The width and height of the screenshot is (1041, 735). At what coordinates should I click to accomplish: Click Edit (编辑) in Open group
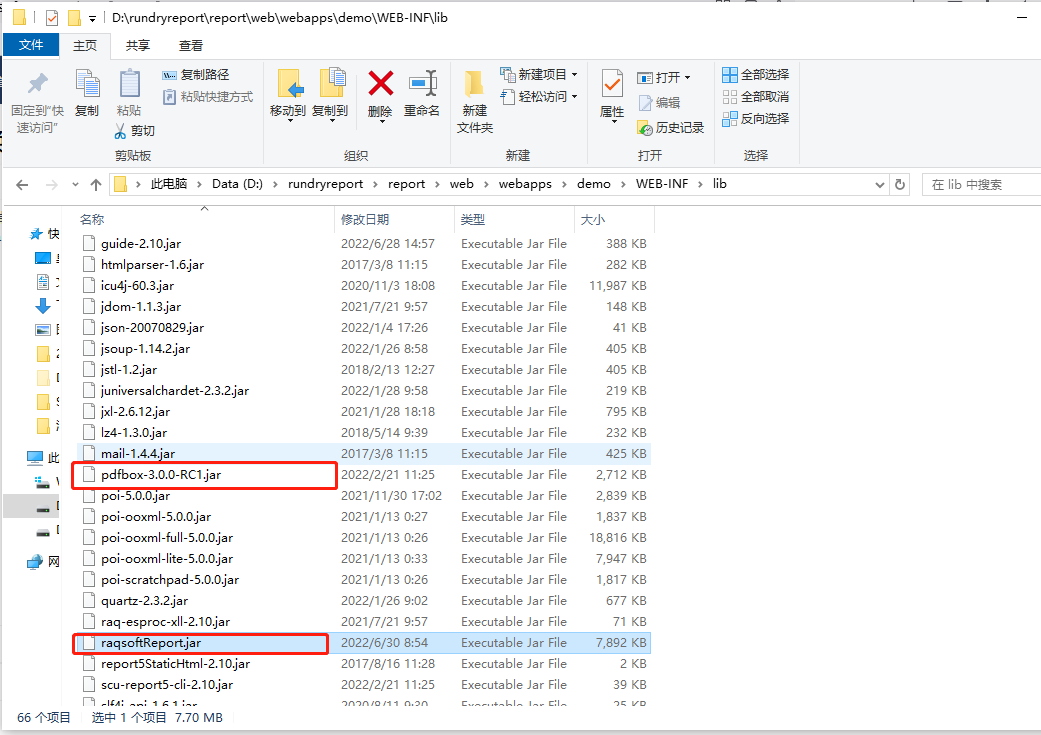click(660, 103)
